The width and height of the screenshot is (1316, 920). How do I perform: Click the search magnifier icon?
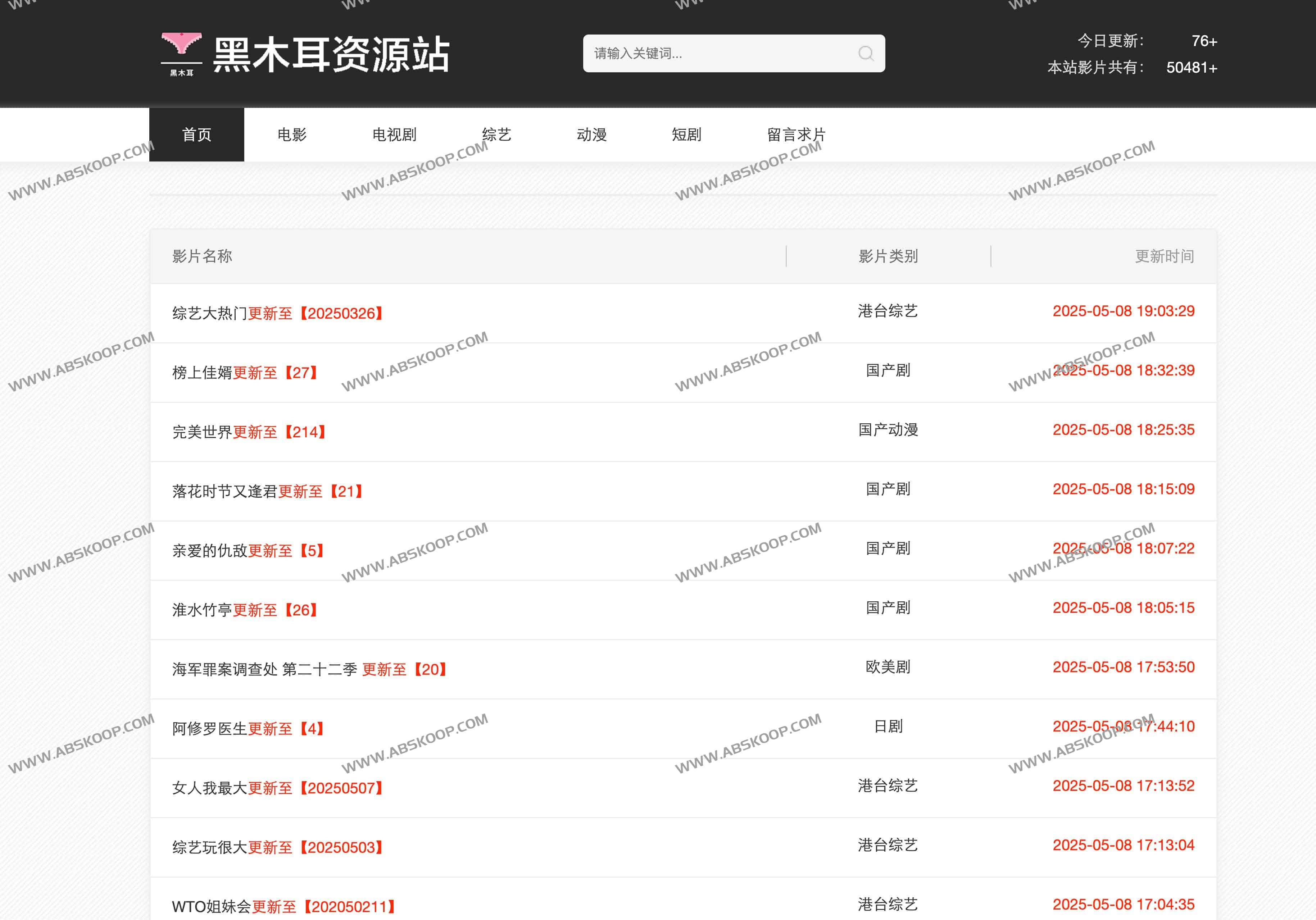click(x=866, y=53)
